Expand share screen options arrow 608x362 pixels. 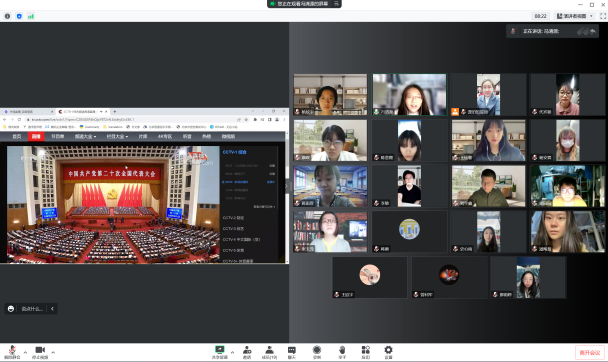tap(232, 352)
